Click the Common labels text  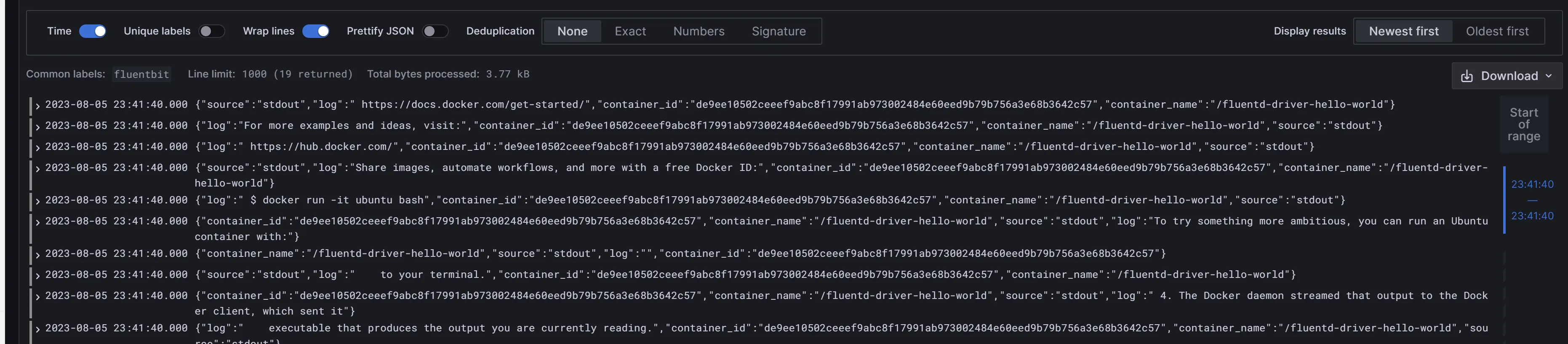click(x=65, y=74)
